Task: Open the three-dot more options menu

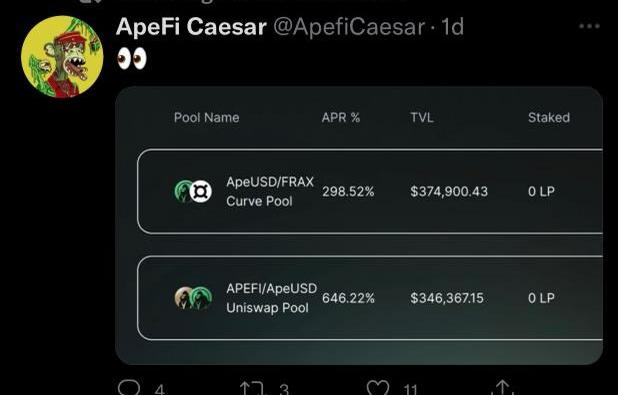Action: [x=590, y=26]
